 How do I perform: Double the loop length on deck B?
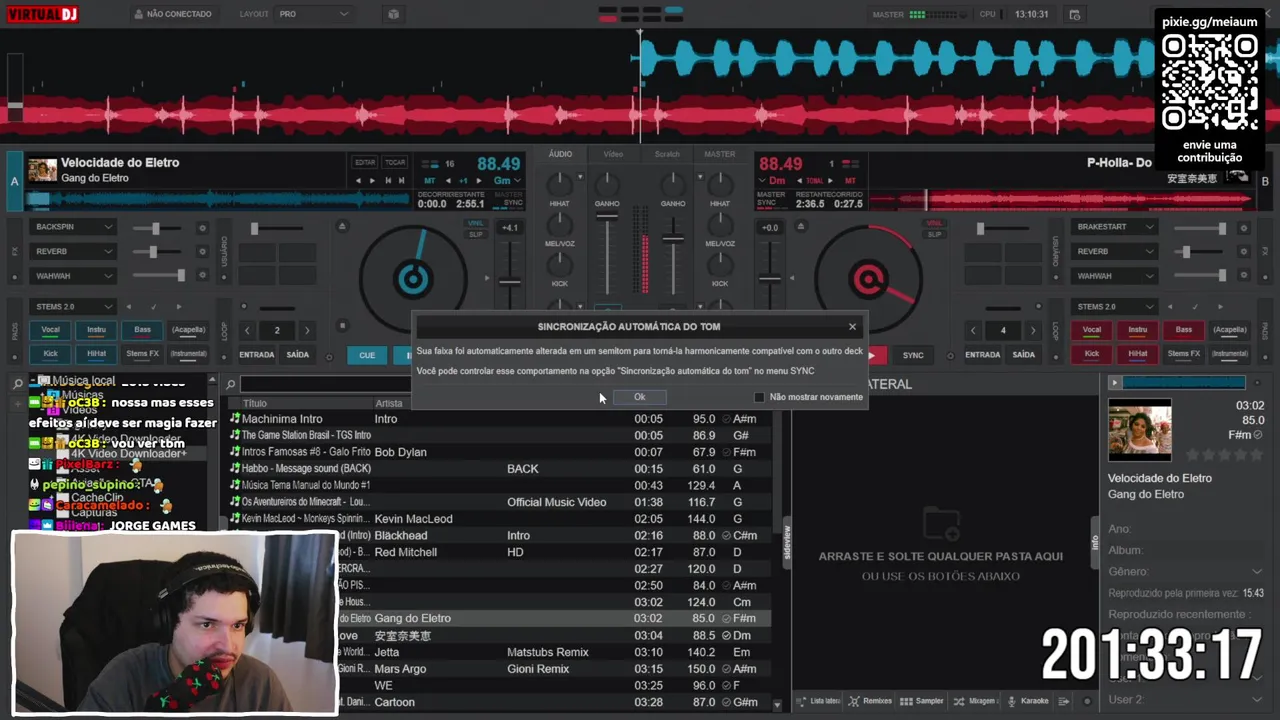(x=1033, y=330)
